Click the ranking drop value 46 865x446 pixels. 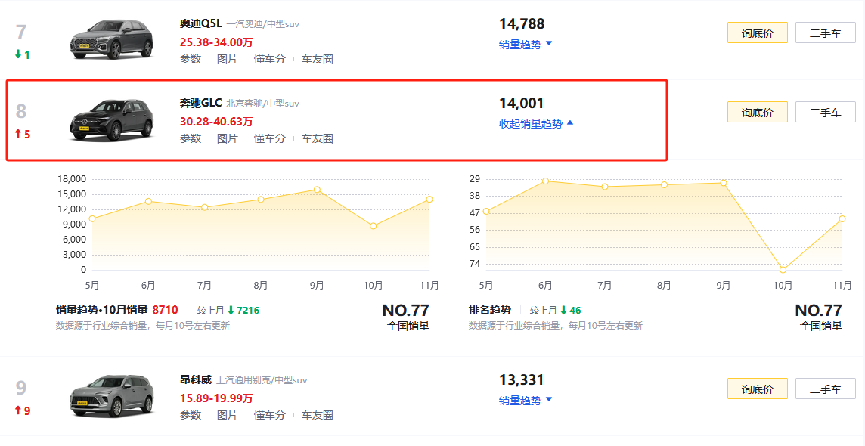point(575,310)
